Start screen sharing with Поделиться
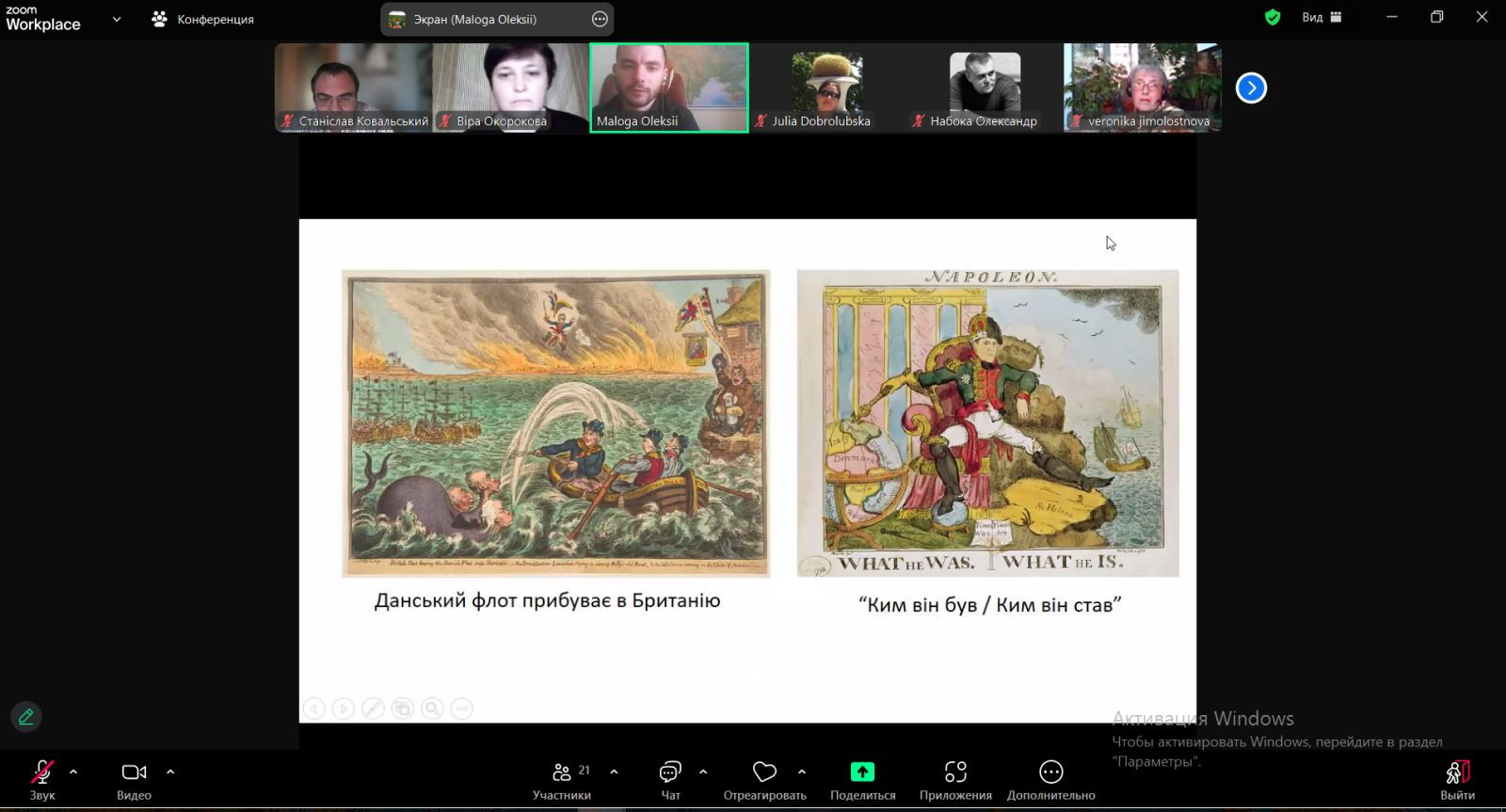 pos(862,780)
